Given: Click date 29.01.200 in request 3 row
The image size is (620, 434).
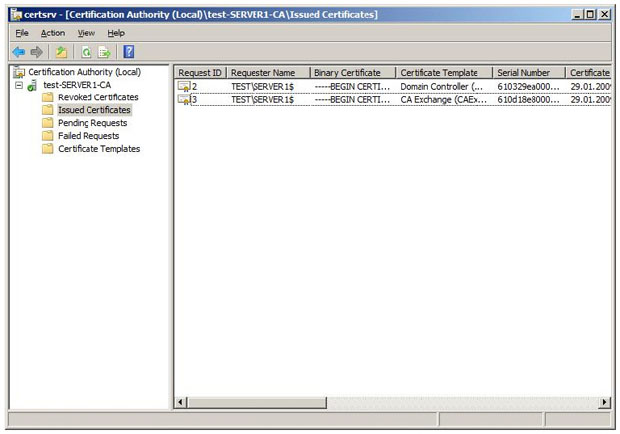Looking at the screenshot, I should (x=591, y=100).
